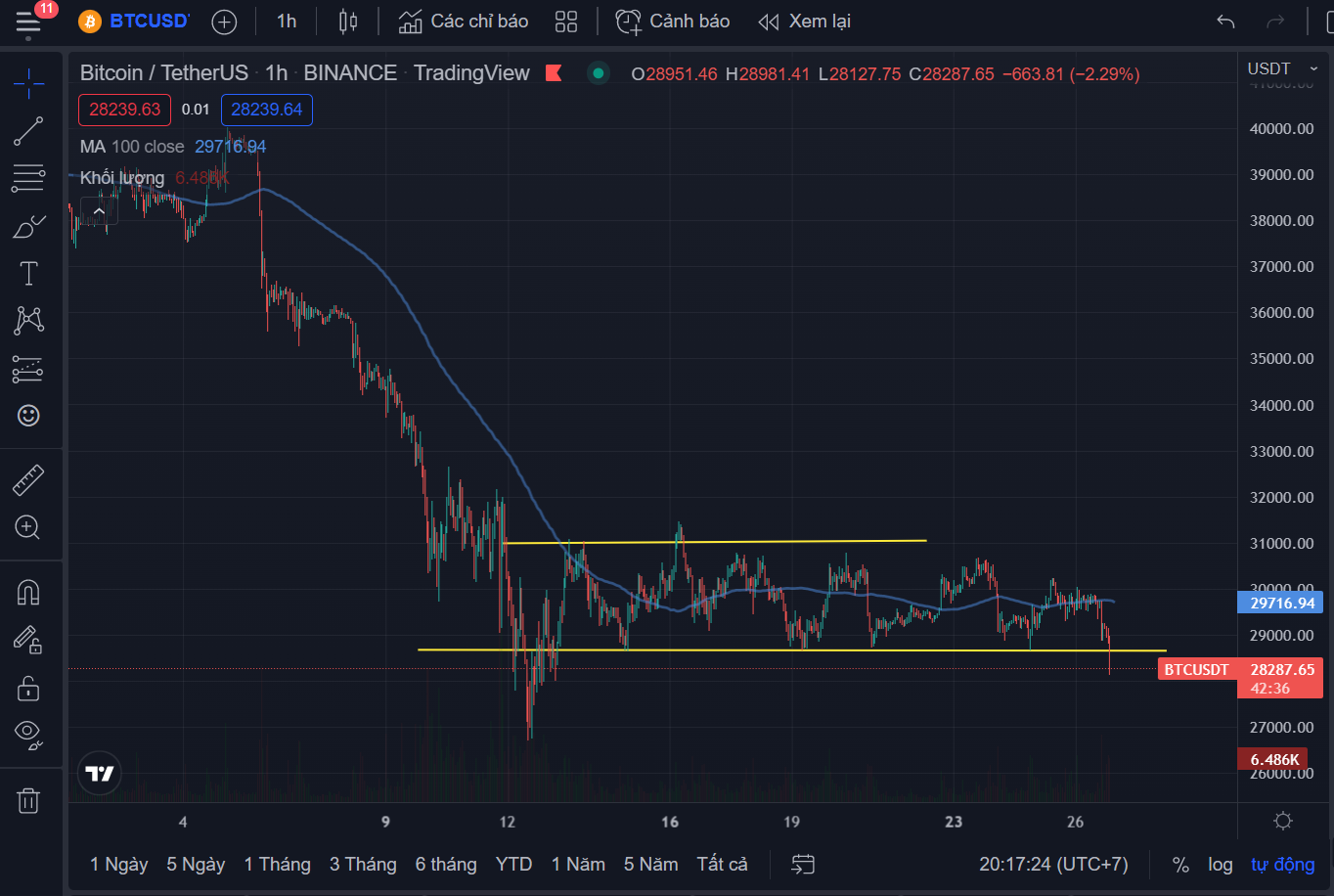Open the 1h timeframe selector
The image size is (1334, 896).
coord(286,22)
